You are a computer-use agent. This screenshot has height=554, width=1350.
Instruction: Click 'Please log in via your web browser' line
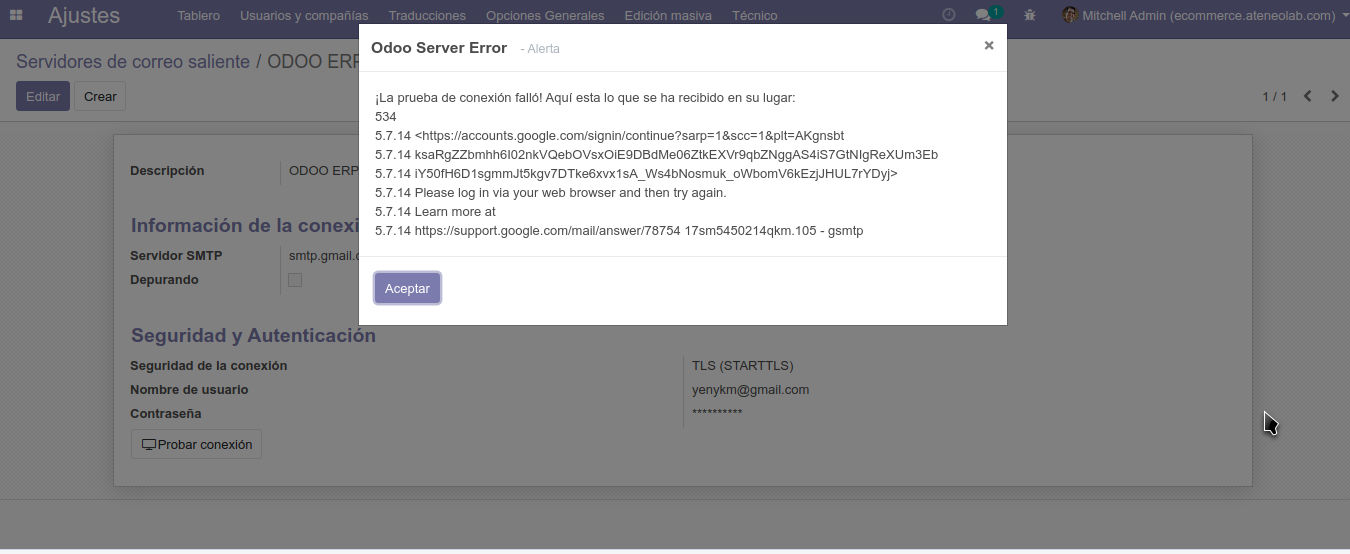tap(551, 193)
